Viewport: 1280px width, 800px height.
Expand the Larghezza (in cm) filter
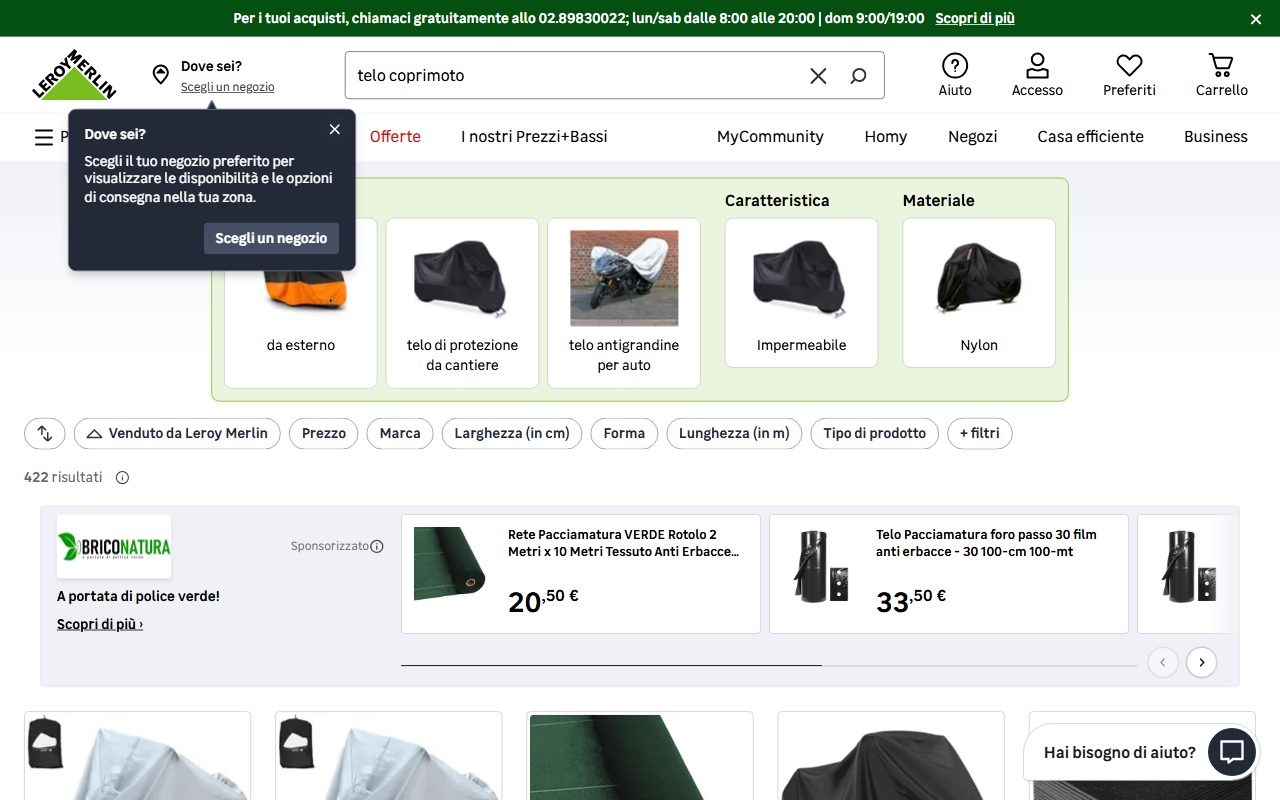click(x=512, y=433)
